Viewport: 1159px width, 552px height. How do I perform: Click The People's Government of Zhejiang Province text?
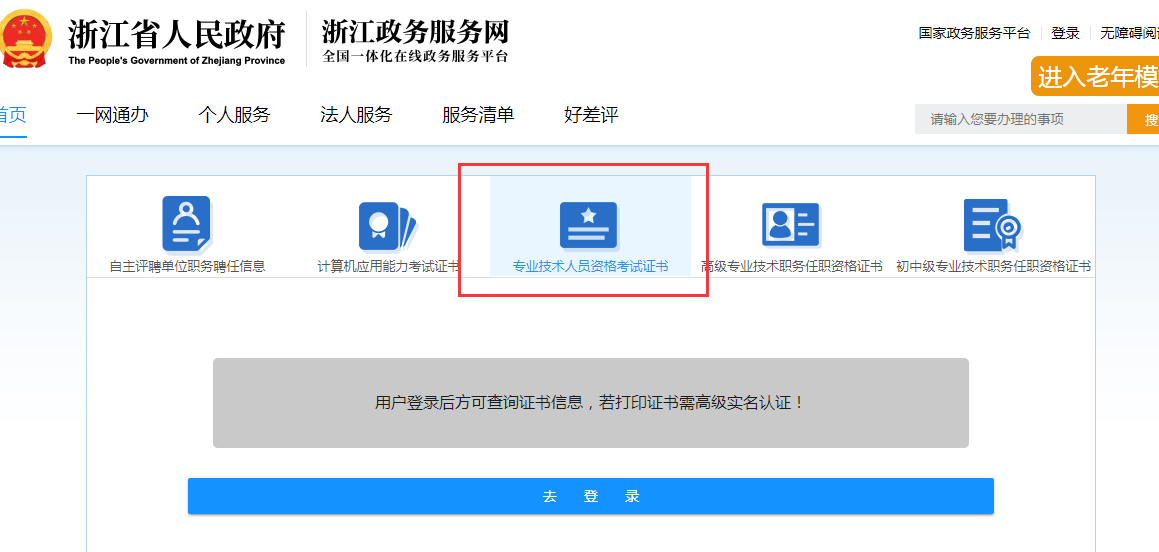[177, 61]
